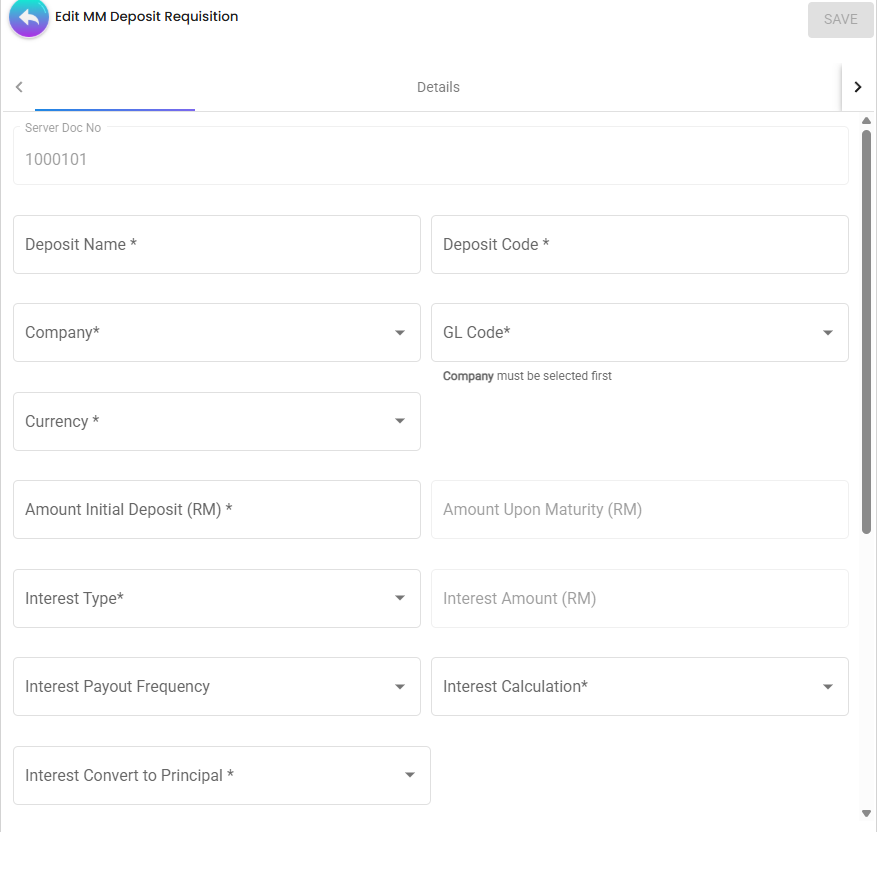Click the SAVE button
This screenshot has width=887, height=872.
[x=841, y=19]
